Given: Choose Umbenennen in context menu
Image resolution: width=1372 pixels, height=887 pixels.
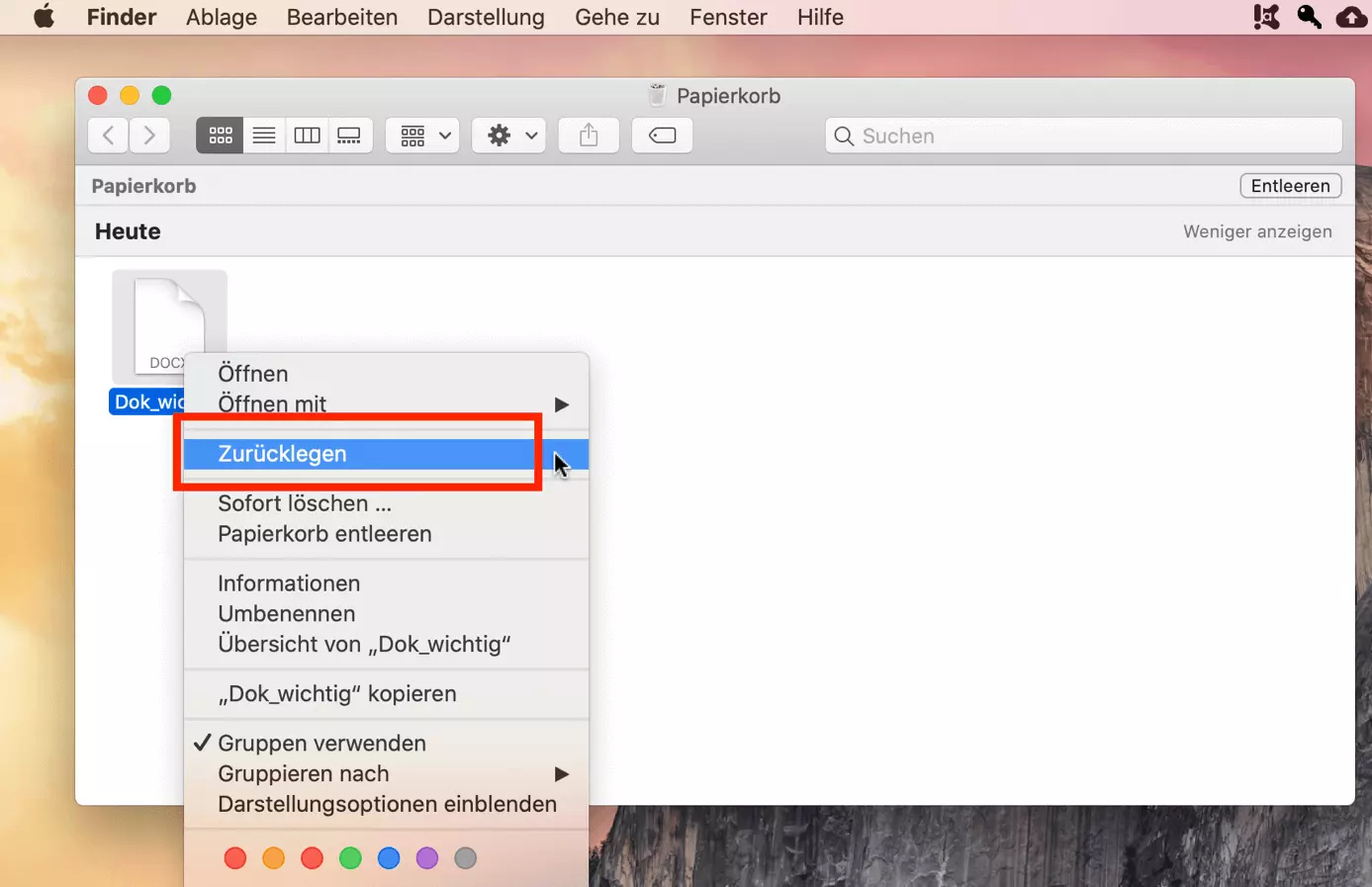Looking at the screenshot, I should pos(386,614).
